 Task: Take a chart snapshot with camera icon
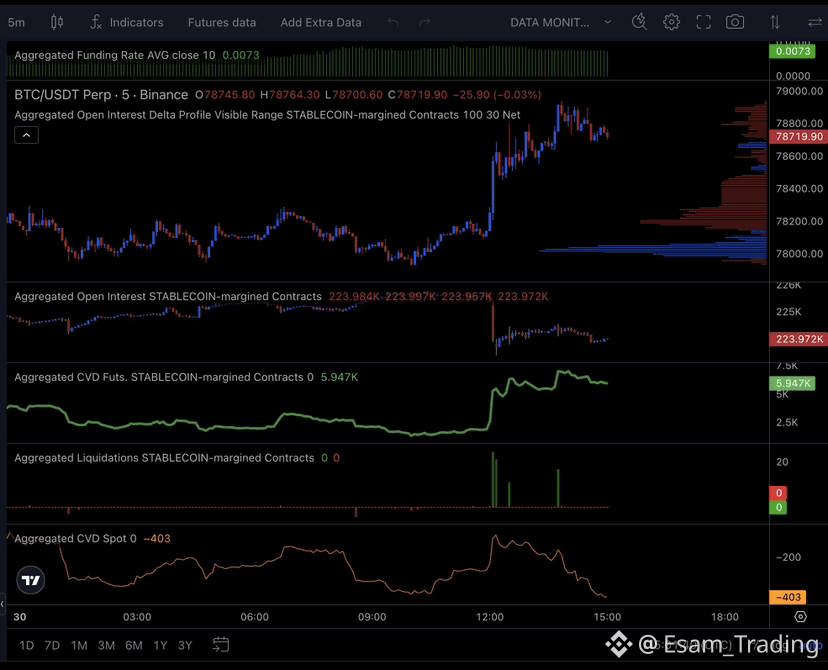735,22
